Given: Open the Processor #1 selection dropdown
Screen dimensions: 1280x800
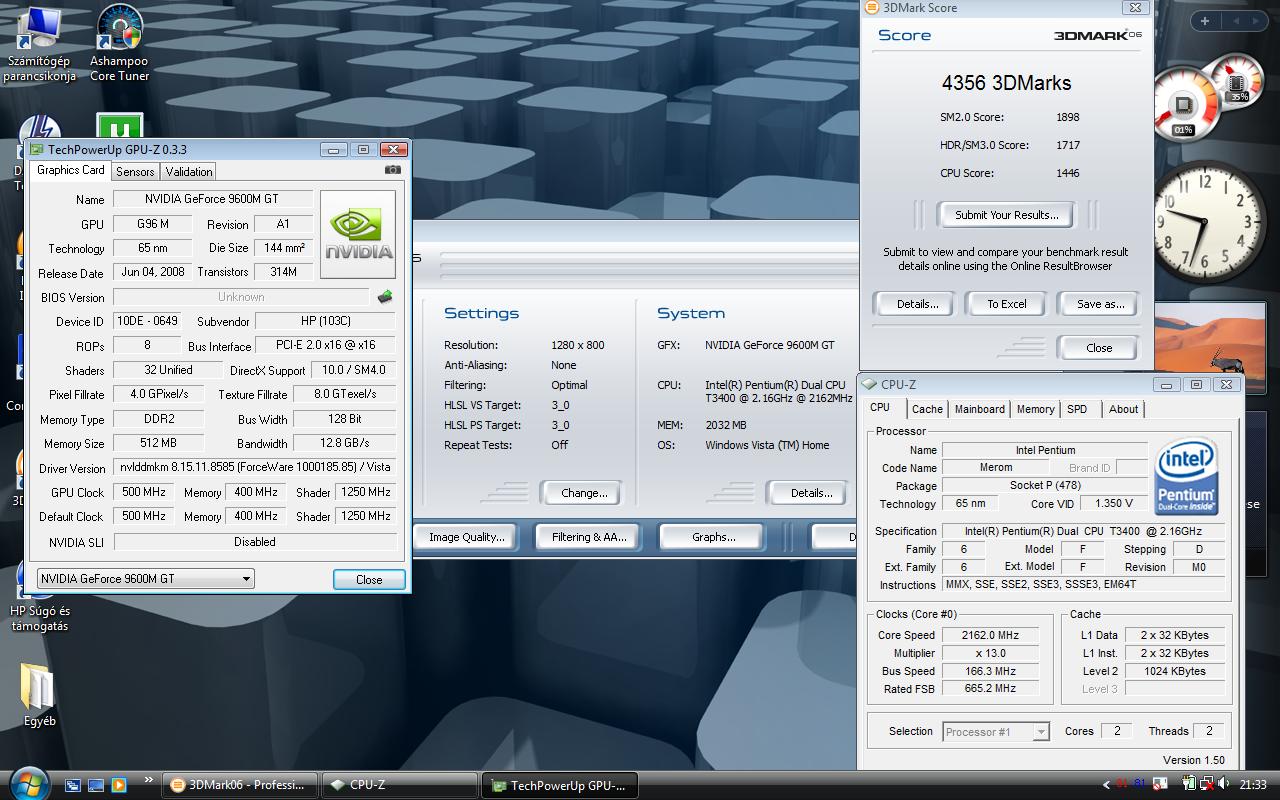Looking at the screenshot, I should click(996, 731).
